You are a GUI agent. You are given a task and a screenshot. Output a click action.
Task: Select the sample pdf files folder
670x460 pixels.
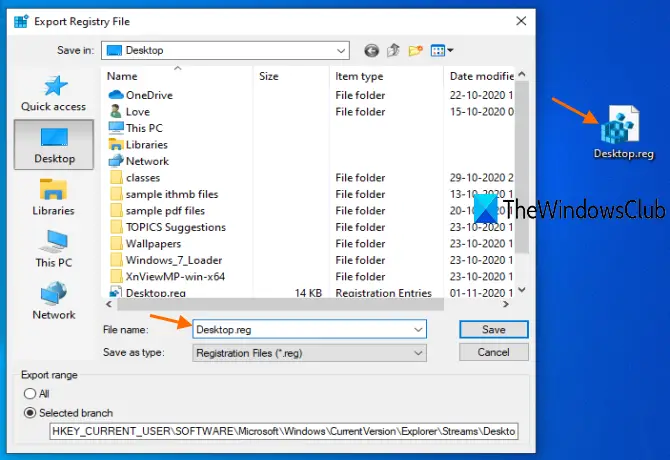tap(157, 211)
